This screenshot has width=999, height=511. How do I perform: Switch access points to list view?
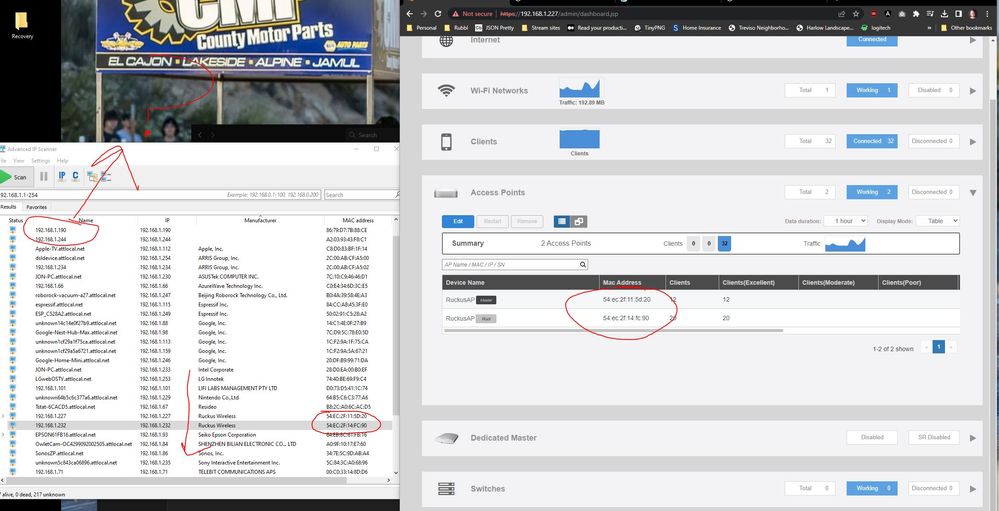pos(563,221)
